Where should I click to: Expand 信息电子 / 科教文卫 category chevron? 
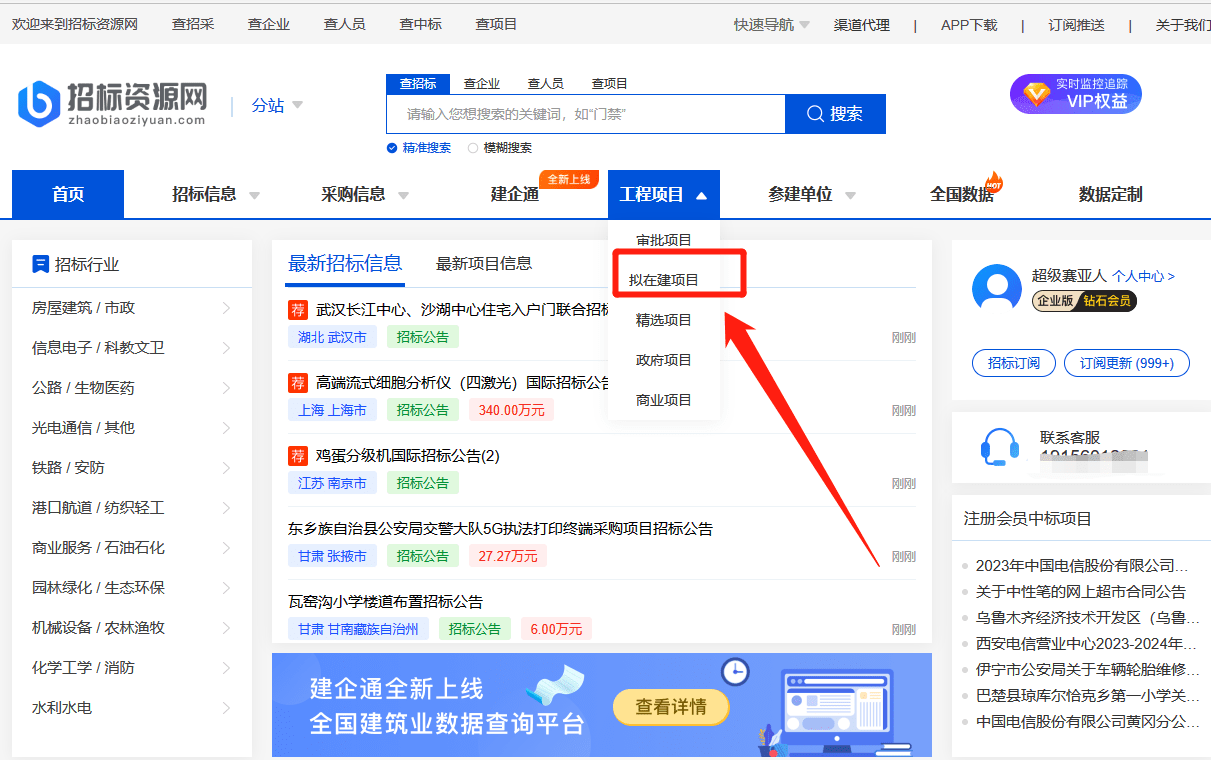coord(225,348)
